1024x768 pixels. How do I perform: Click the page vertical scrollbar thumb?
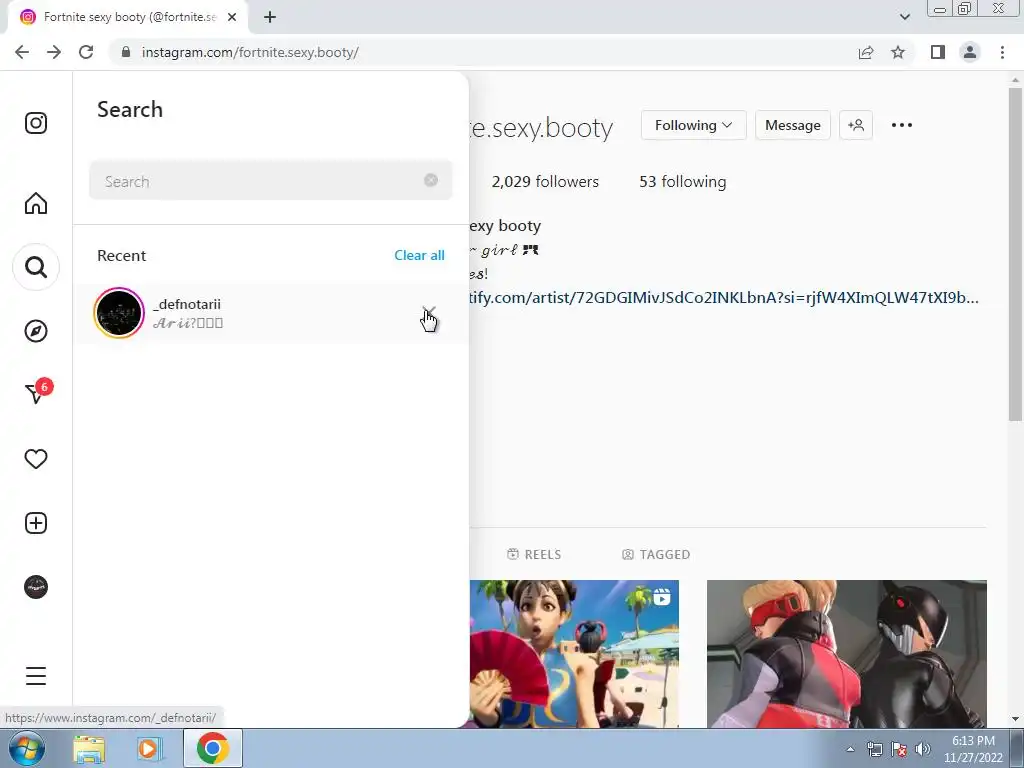(1015, 255)
